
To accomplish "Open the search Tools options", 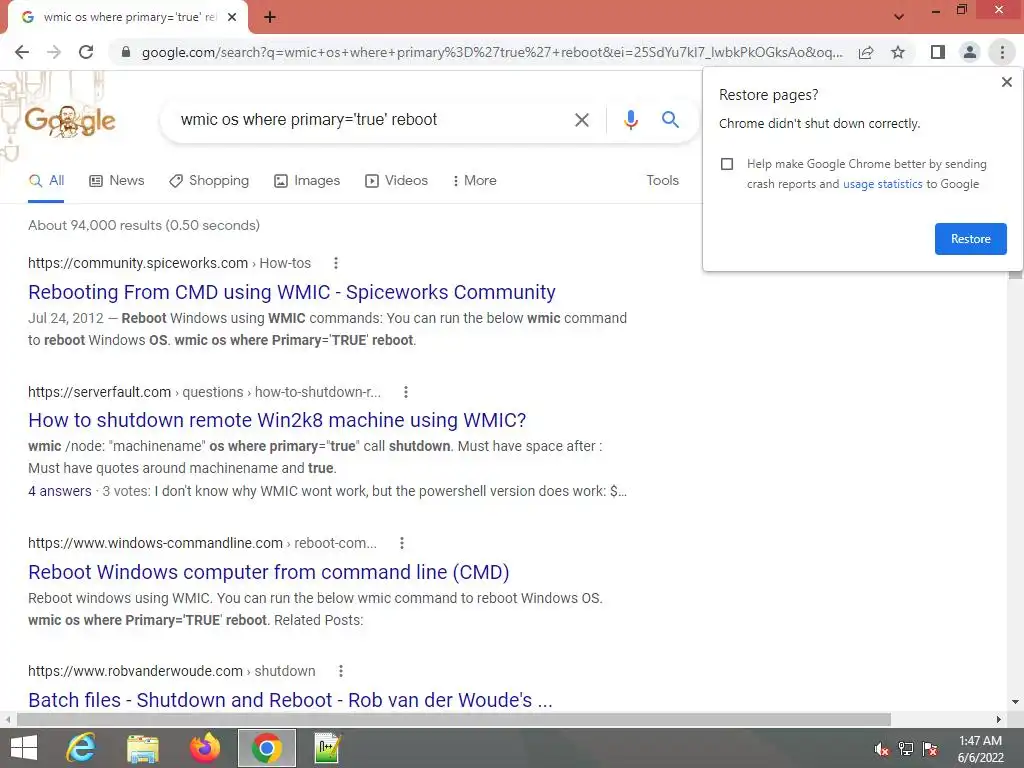I will point(662,180).
